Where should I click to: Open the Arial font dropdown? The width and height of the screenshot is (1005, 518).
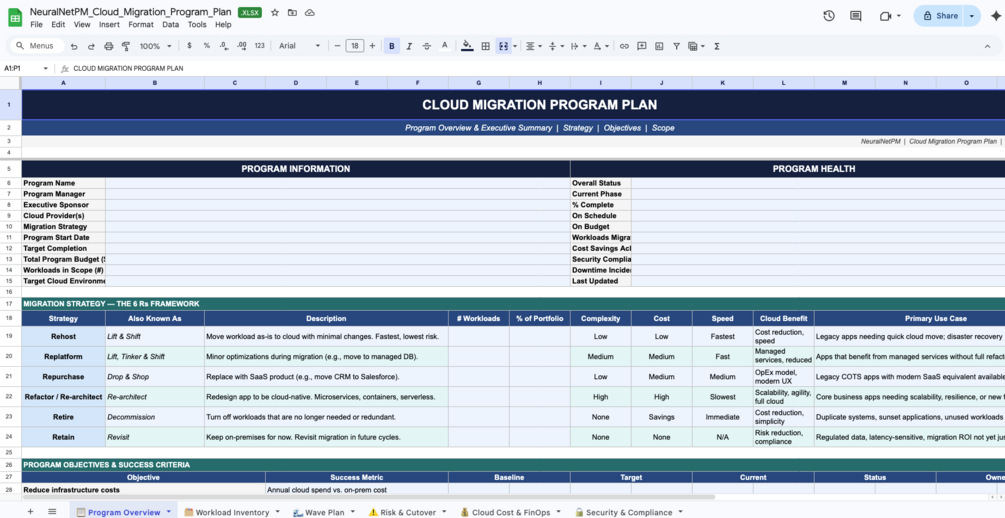[x=299, y=46]
